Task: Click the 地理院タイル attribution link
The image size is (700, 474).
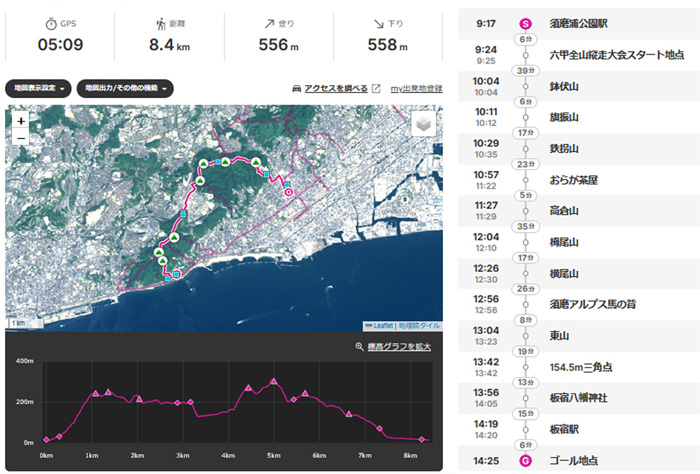Action: [419, 325]
